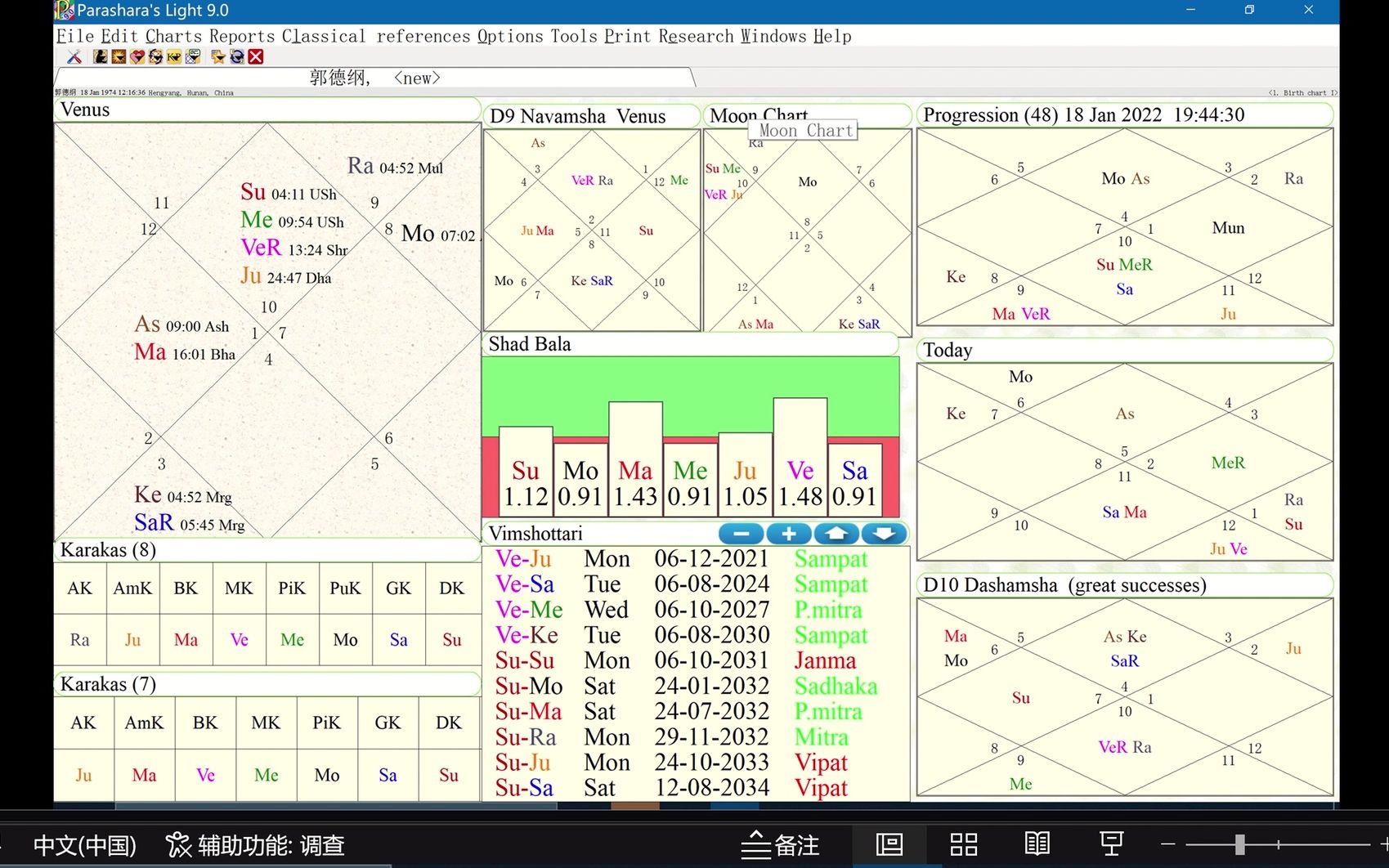This screenshot has height=868, width=1389.
Task: Click the Shad Bala panel header
Action: pyautogui.click(x=690, y=344)
